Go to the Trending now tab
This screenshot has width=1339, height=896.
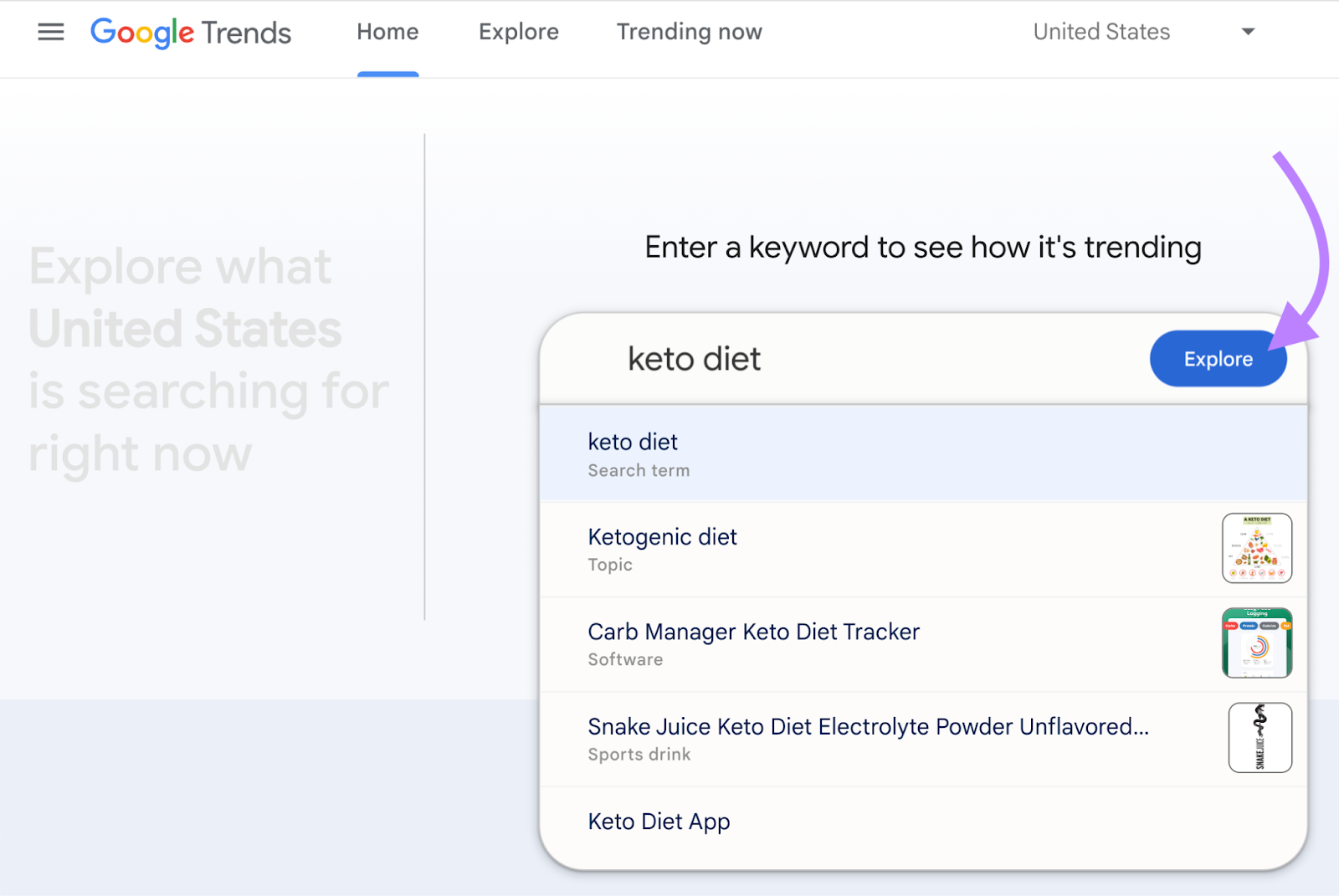click(690, 32)
